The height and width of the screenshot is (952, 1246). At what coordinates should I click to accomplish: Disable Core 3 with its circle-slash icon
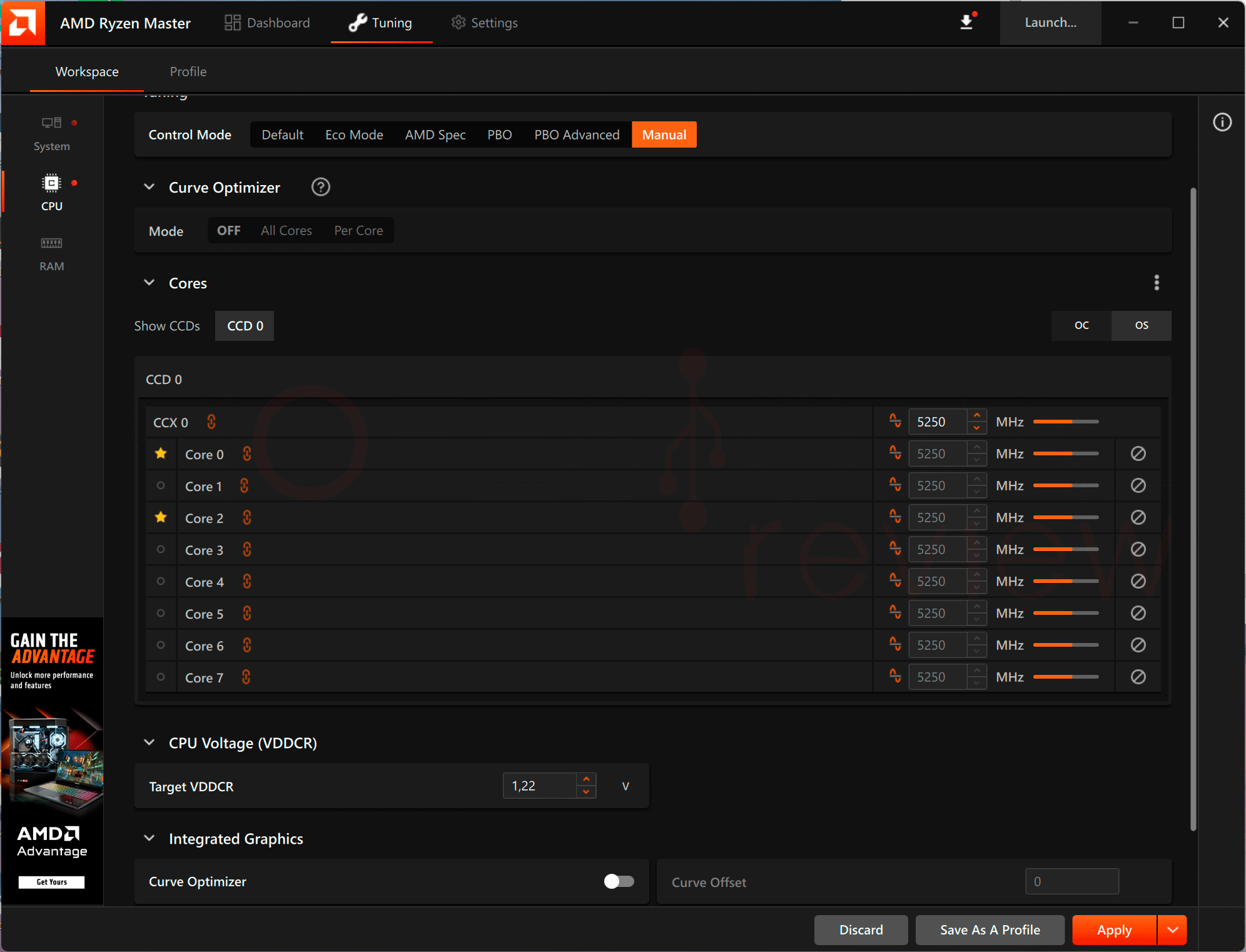point(1138,549)
